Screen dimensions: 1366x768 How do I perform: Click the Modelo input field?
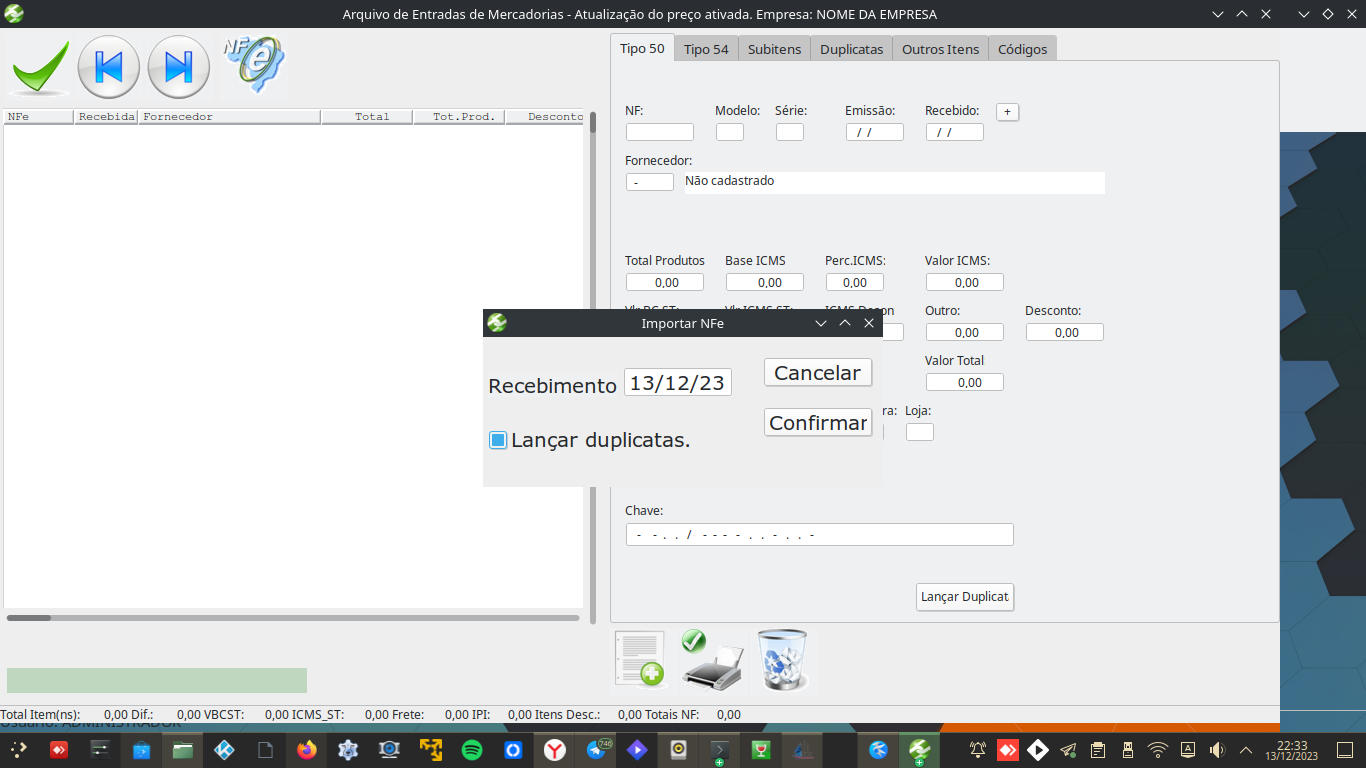click(x=730, y=132)
